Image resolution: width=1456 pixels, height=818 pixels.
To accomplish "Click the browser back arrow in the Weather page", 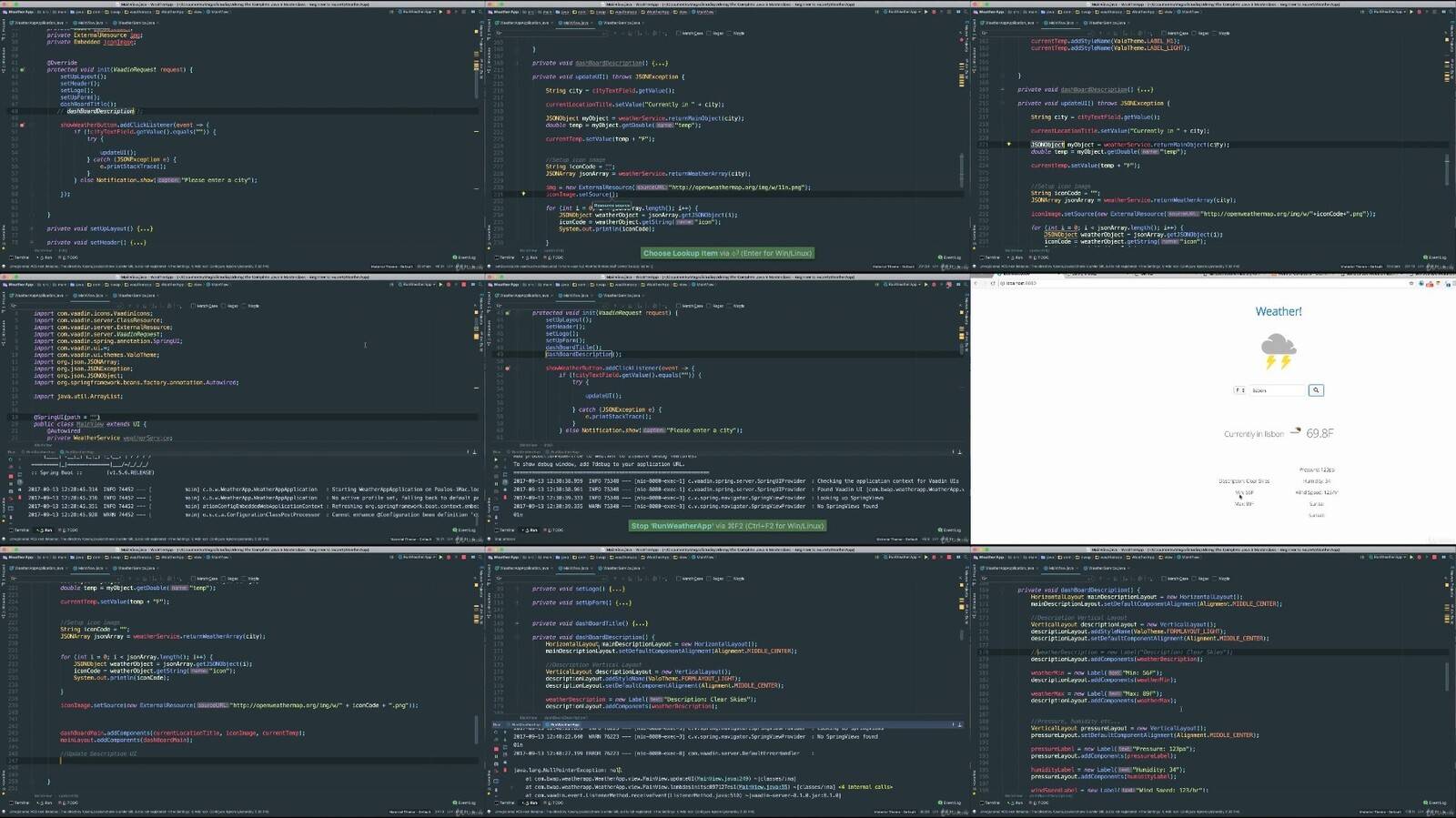I will tap(977, 283).
